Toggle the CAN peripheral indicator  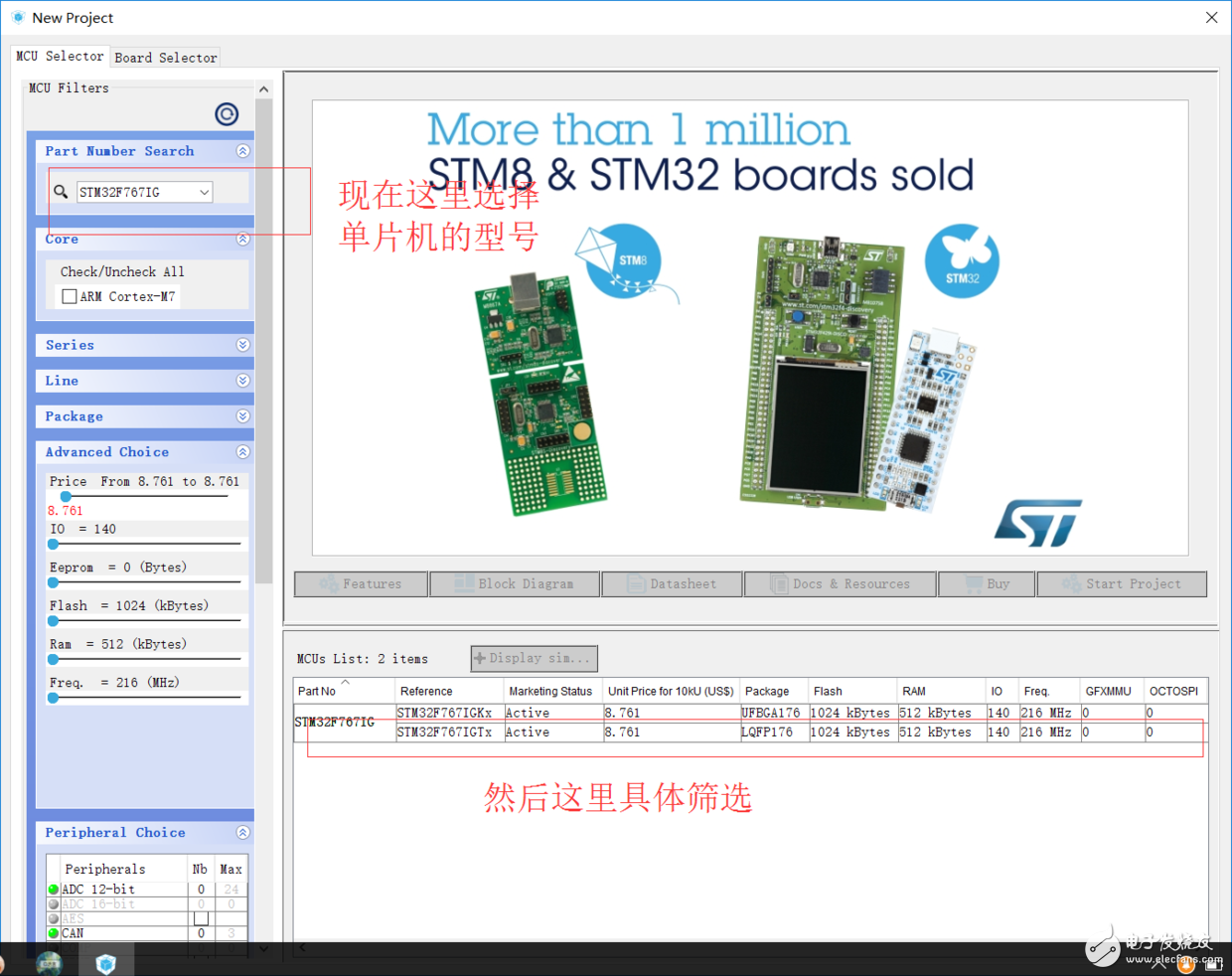tap(53, 933)
